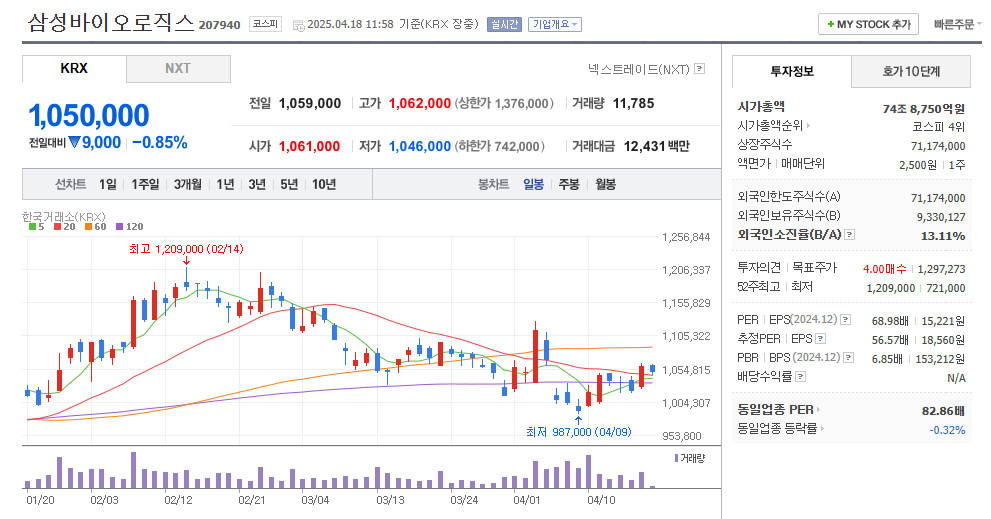Click the 넥스트레이드(NXT) link
991x519 pixels.
638,69
